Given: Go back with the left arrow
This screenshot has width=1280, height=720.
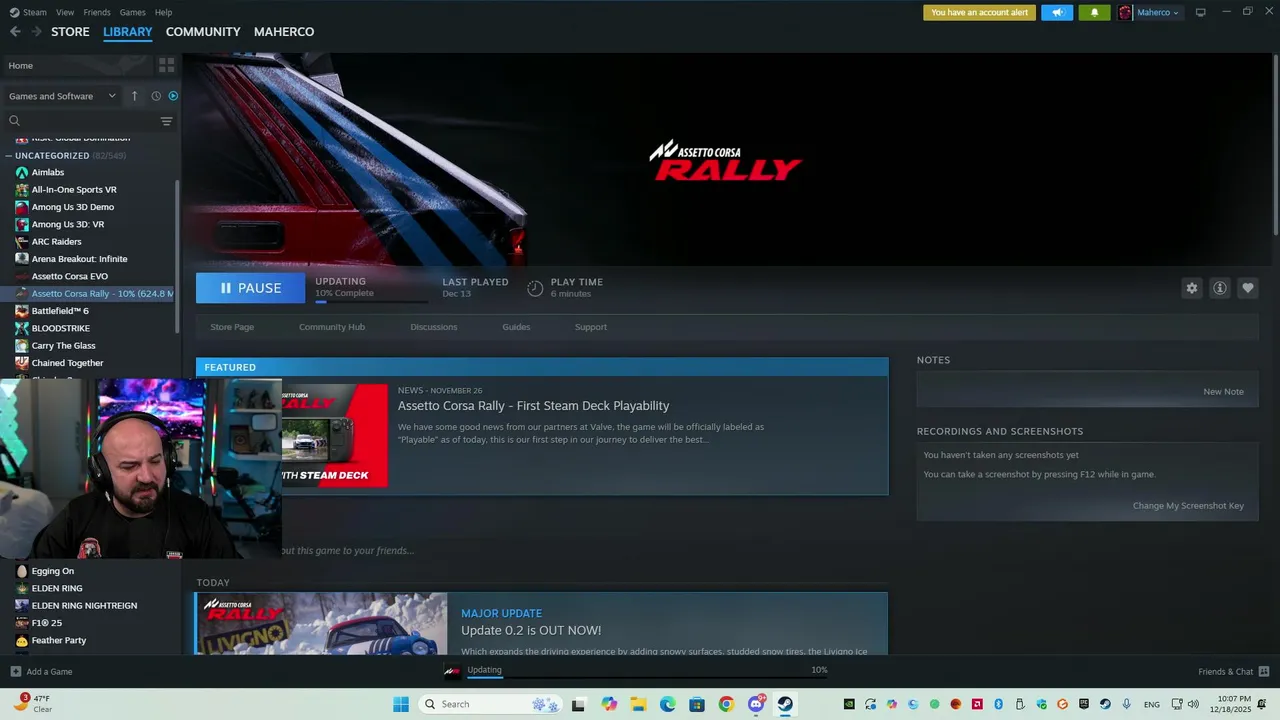Looking at the screenshot, I should pyautogui.click(x=15, y=32).
